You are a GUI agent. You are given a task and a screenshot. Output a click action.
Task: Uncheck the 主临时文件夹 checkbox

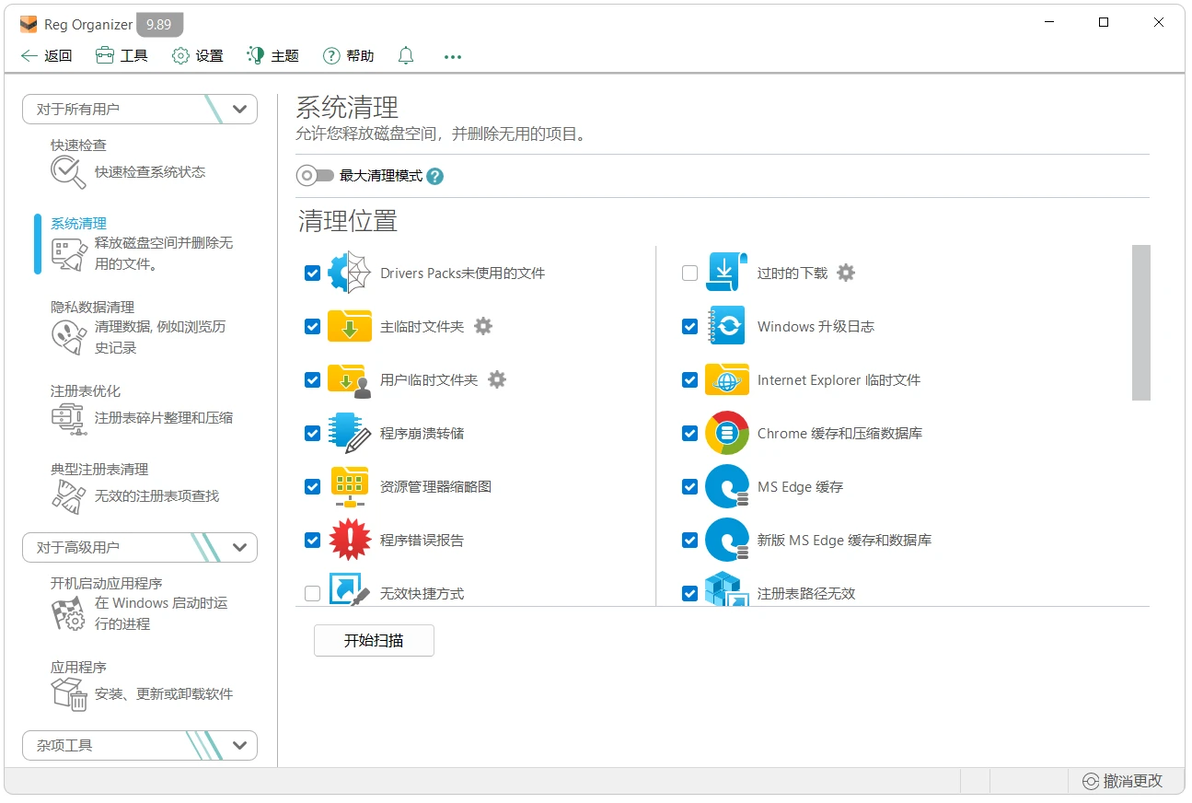(312, 326)
